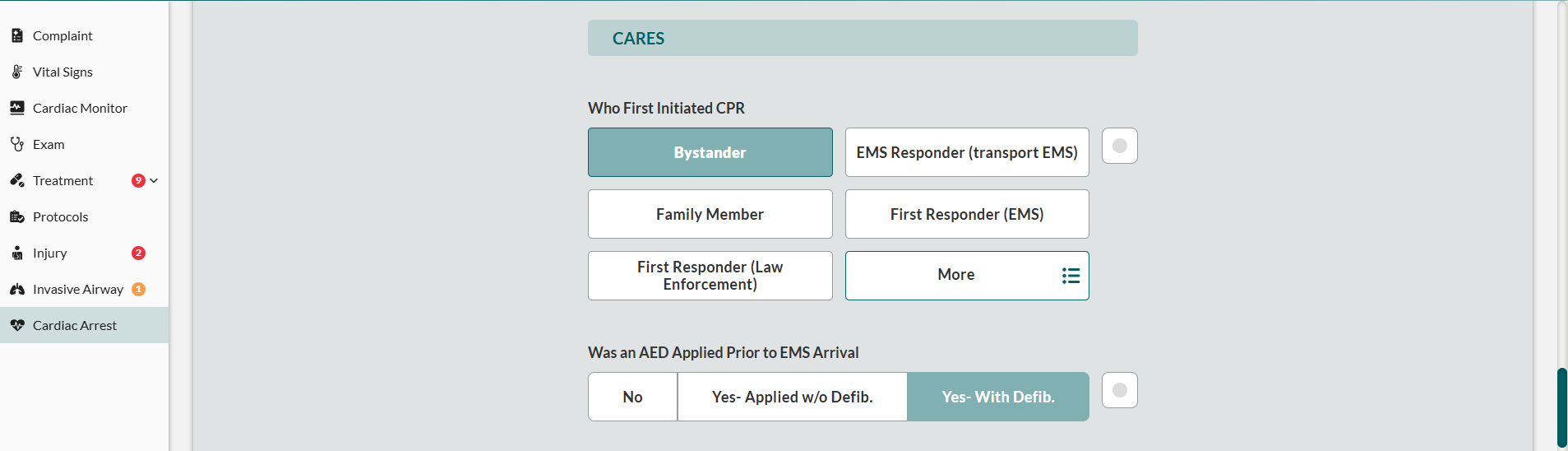The height and width of the screenshot is (451, 1568).
Task: Click the Vital Signs thermometer icon
Action: pos(17,72)
